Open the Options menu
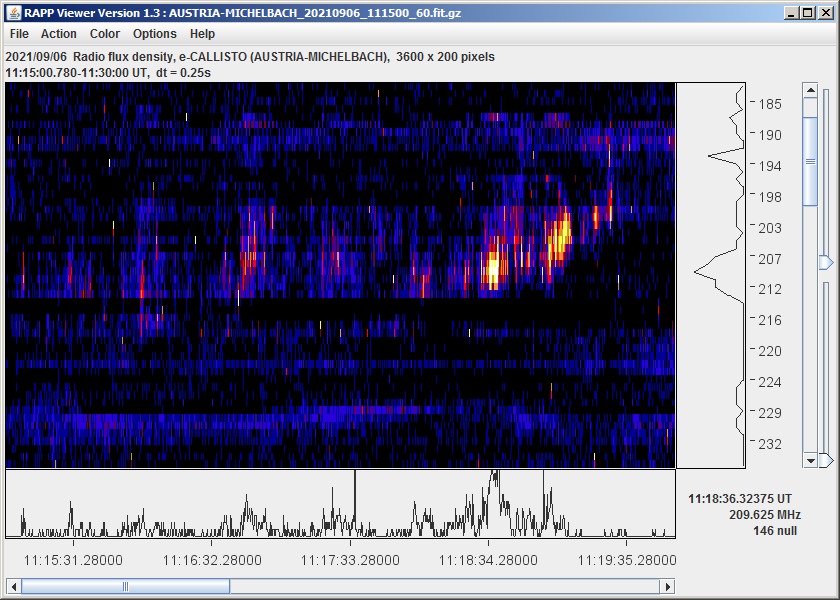The height and width of the screenshot is (600, 840). (x=155, y=34)
